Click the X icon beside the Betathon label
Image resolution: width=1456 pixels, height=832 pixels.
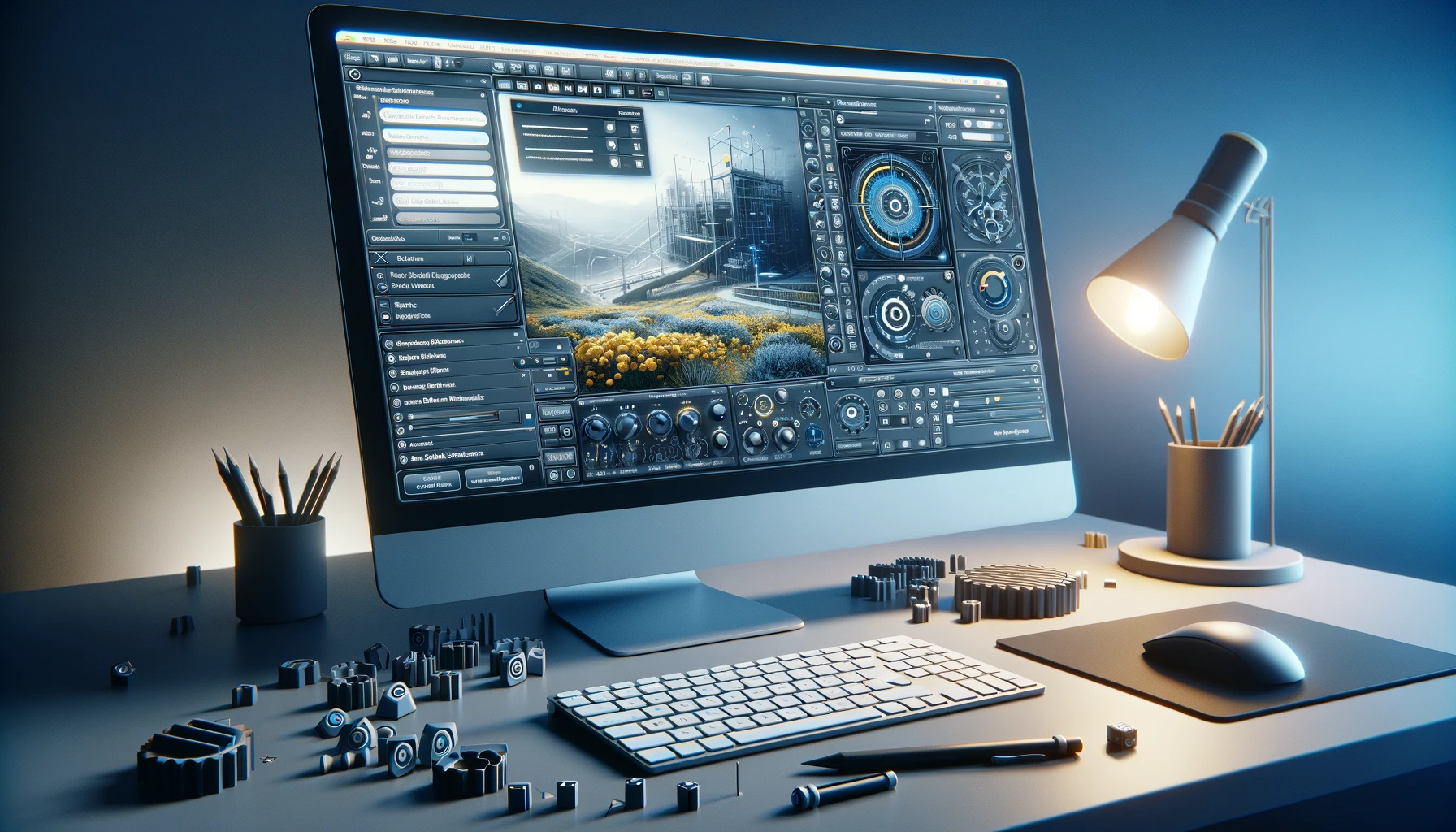[381, 258]
